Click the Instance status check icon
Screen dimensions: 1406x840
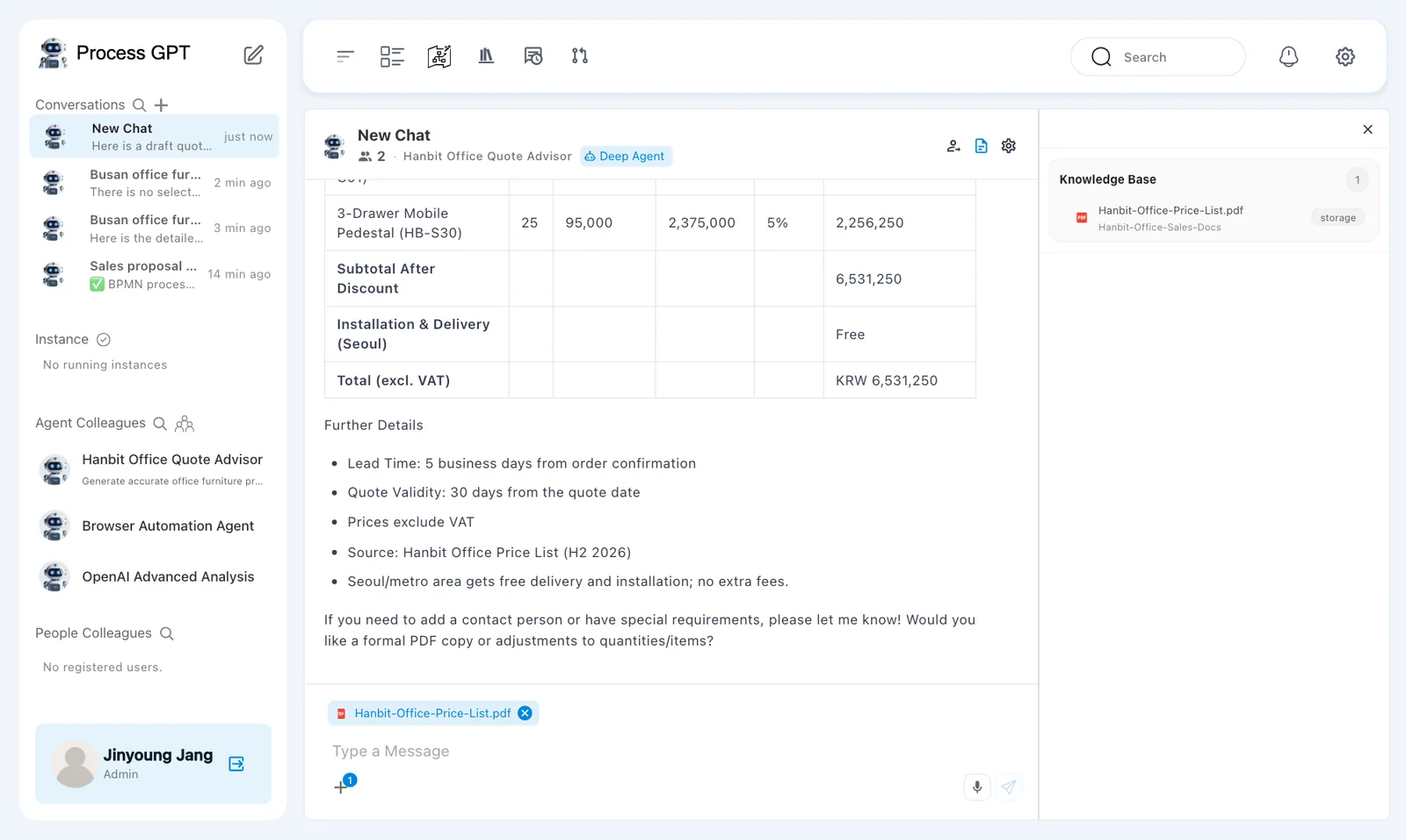pos(103,339)
